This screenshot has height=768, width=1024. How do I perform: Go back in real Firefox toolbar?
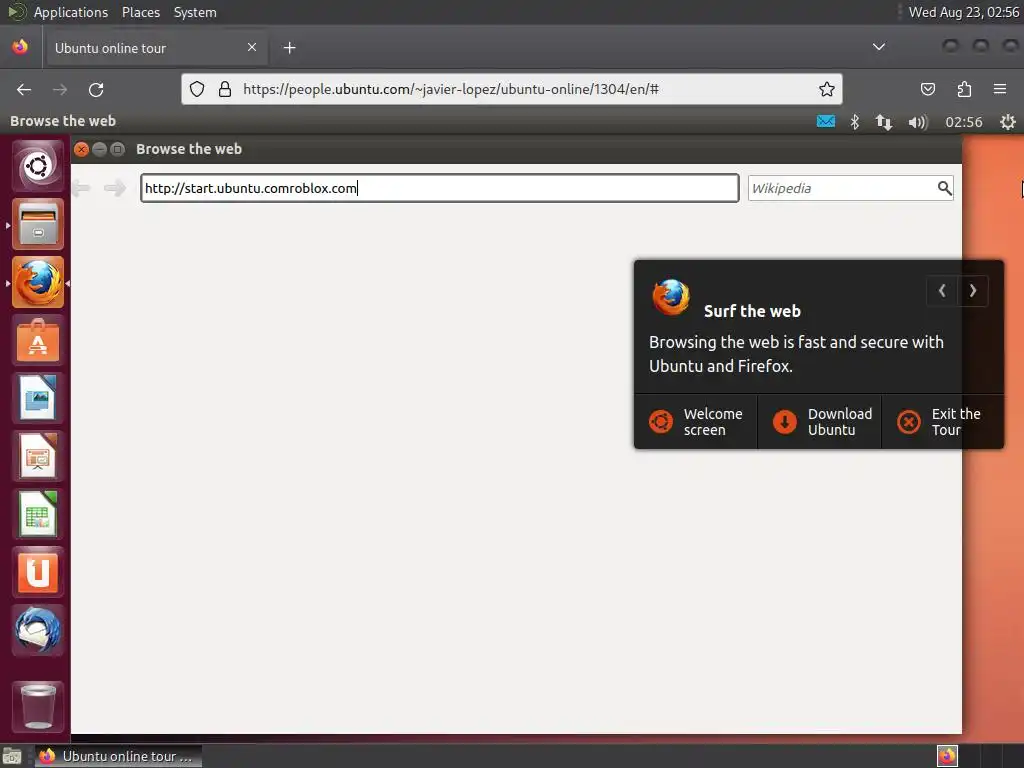click(24, 89)
